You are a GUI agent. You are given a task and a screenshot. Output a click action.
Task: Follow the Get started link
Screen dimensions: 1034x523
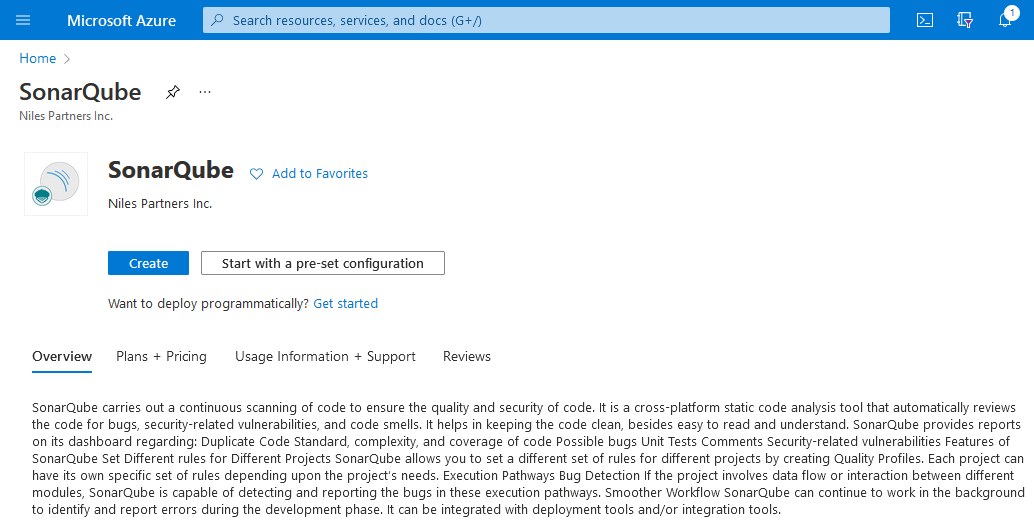coord(345,303)
